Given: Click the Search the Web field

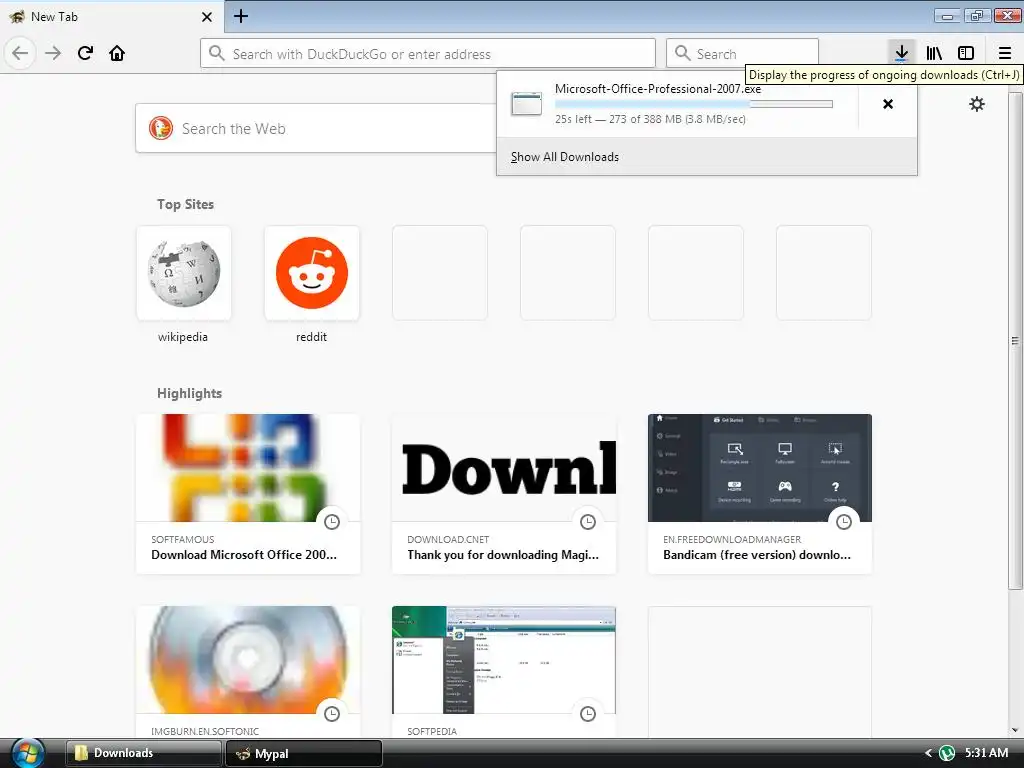Looking at the screenshot, I should tap(316, 128).
